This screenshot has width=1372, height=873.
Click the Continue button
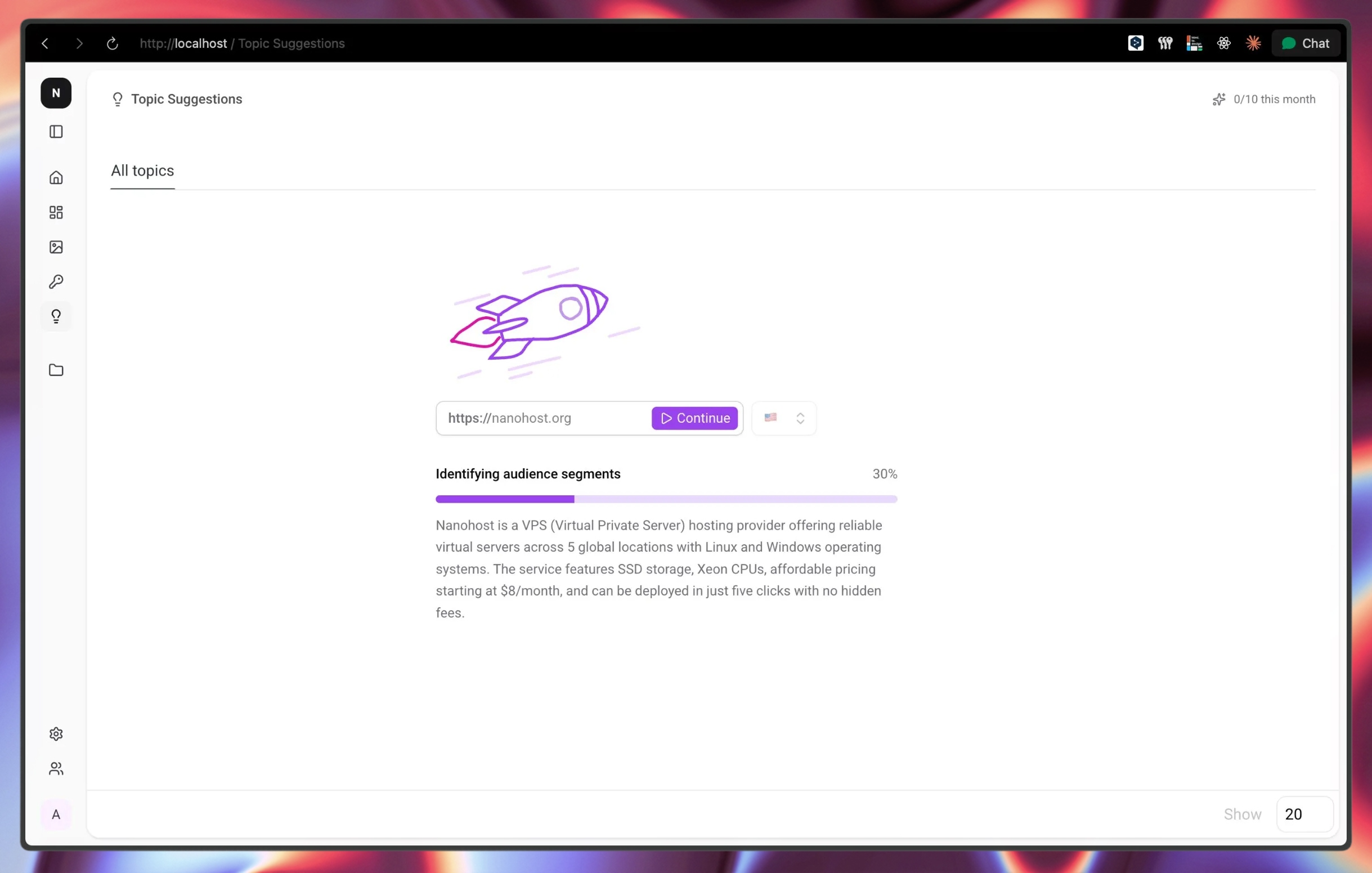pos(694,418)
